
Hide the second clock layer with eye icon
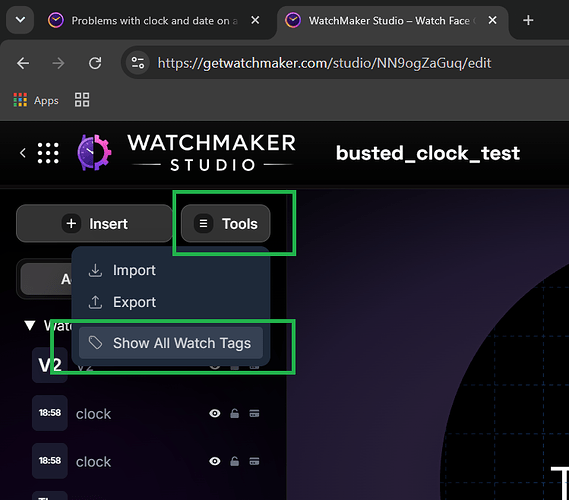click(215, 461)
